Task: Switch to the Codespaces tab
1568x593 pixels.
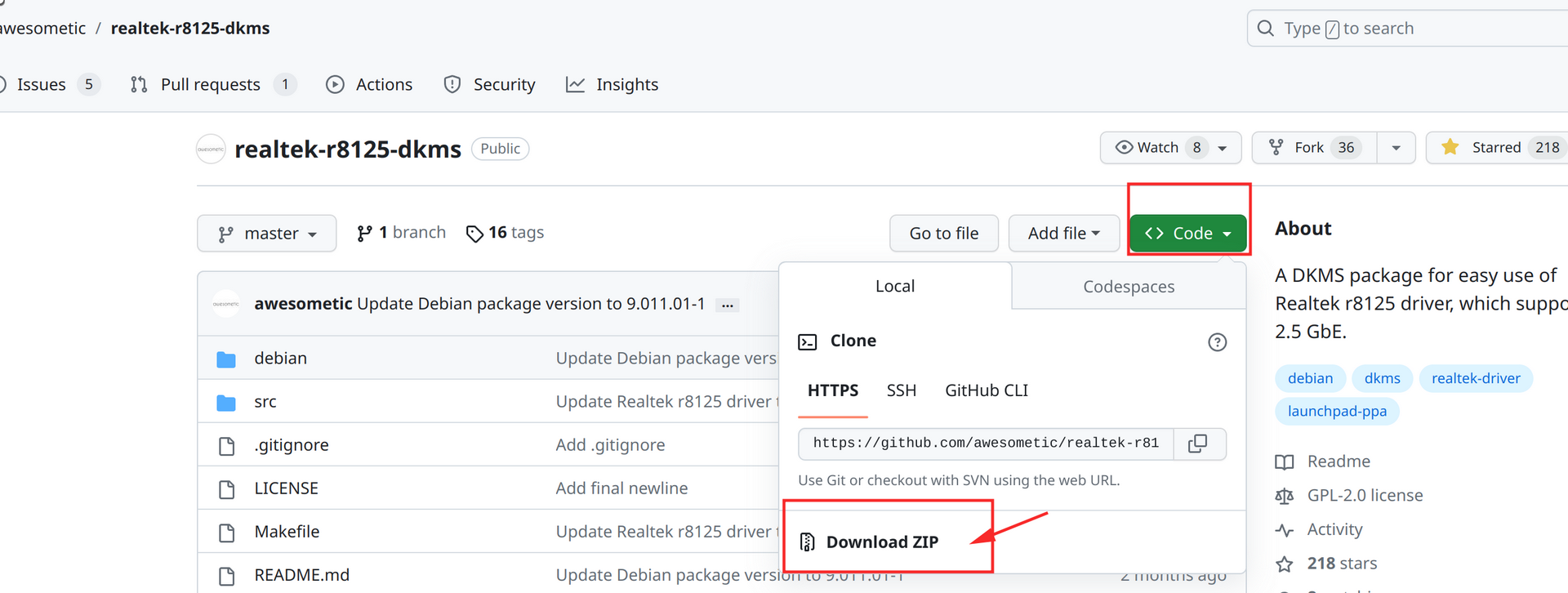Action: (1129, 287)
